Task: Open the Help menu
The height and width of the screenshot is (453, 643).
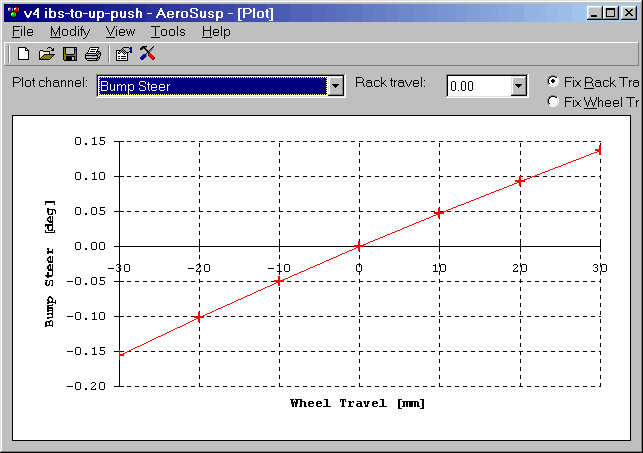Action: point(216,32)
